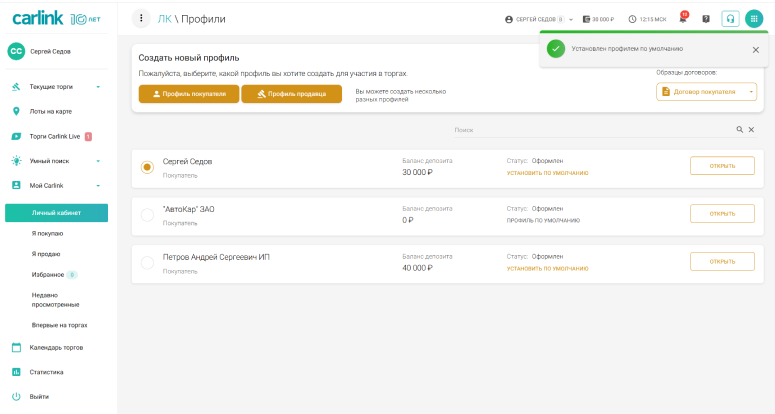Click the Профиль покупателя button
The width and height of the screenshot is (775, 414).
[189, 94]
